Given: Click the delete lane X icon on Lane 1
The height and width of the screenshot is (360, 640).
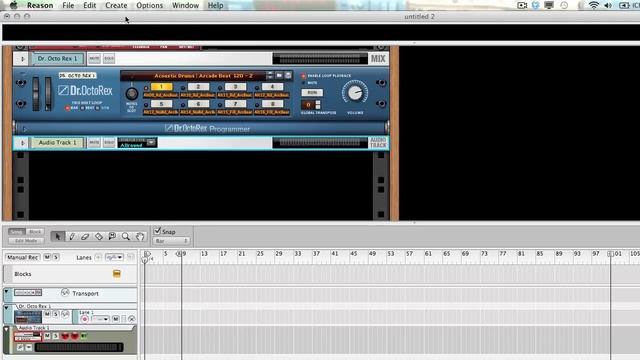Looking at the screenshot, I should pos(131,319).
